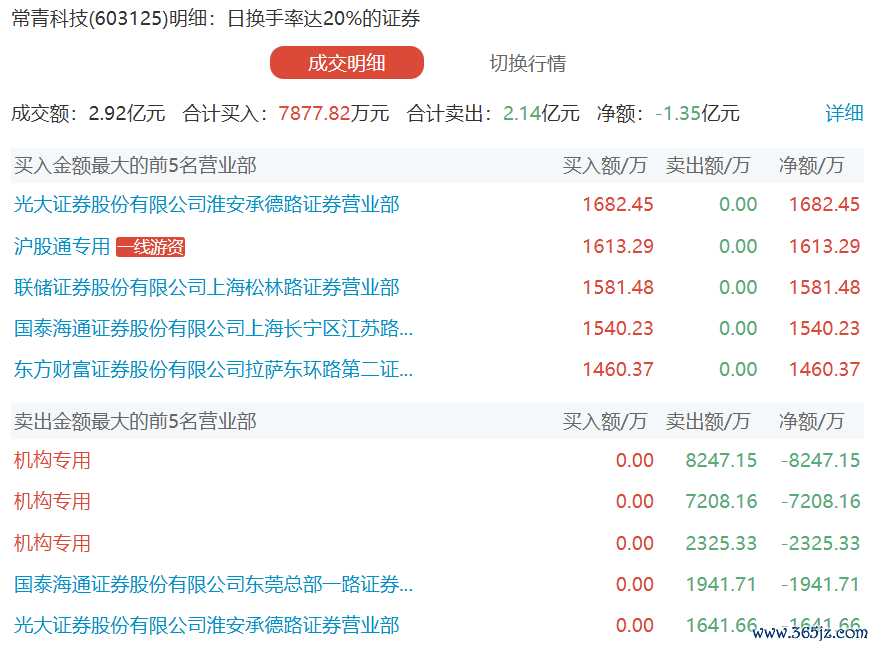Click buy amount 1682.45 for 光大证券
The image size is (875, 648).
[618, 205]
